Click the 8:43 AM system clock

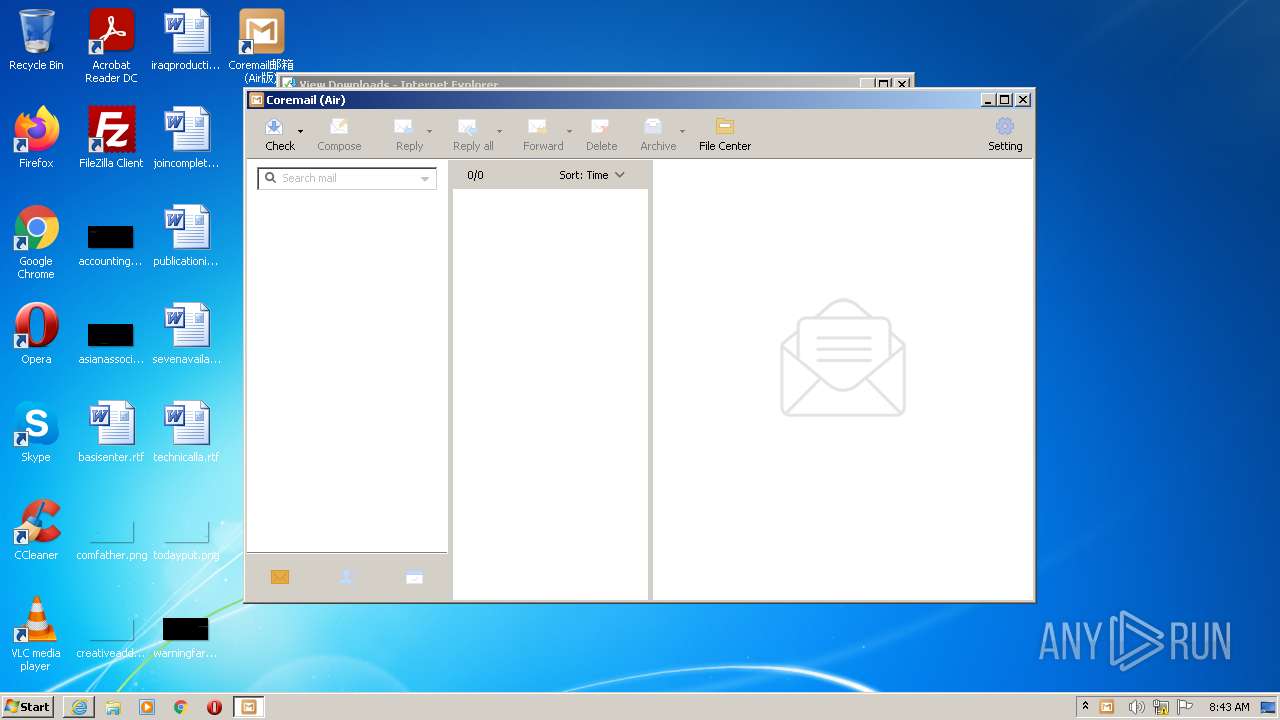1229,707
